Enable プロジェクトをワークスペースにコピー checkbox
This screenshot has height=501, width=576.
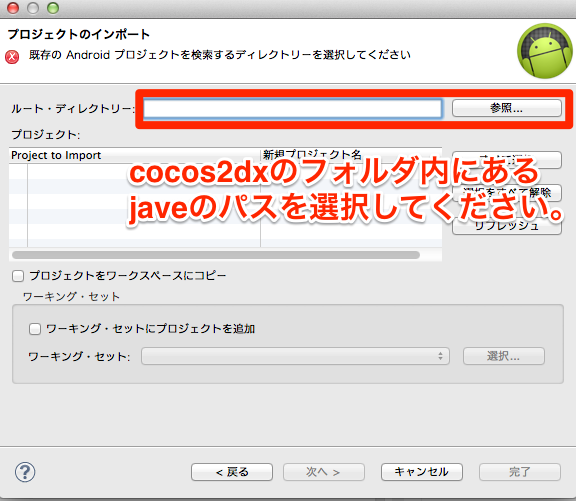(x=18, y=276)
